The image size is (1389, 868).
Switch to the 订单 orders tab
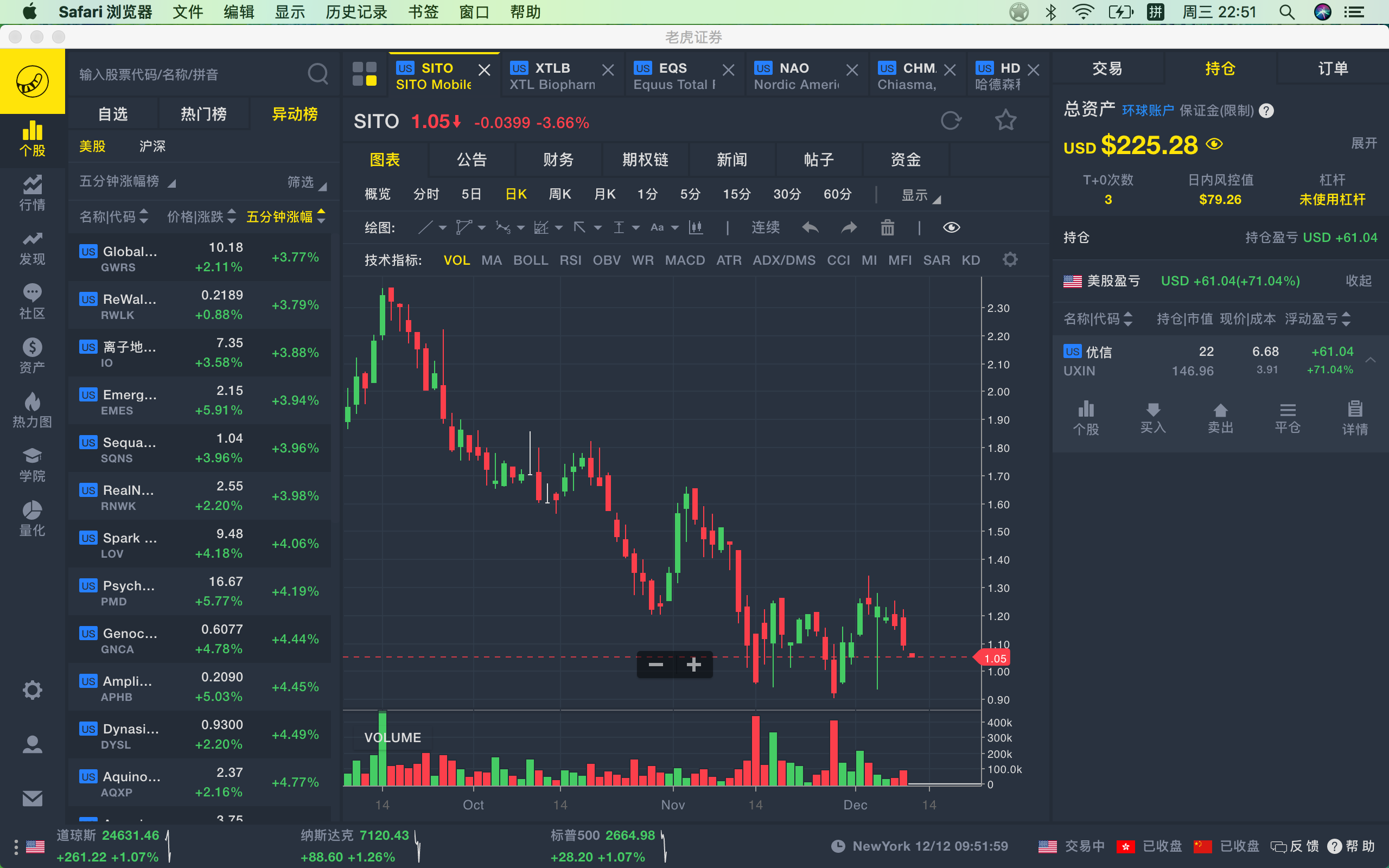tap(1333, 69)
